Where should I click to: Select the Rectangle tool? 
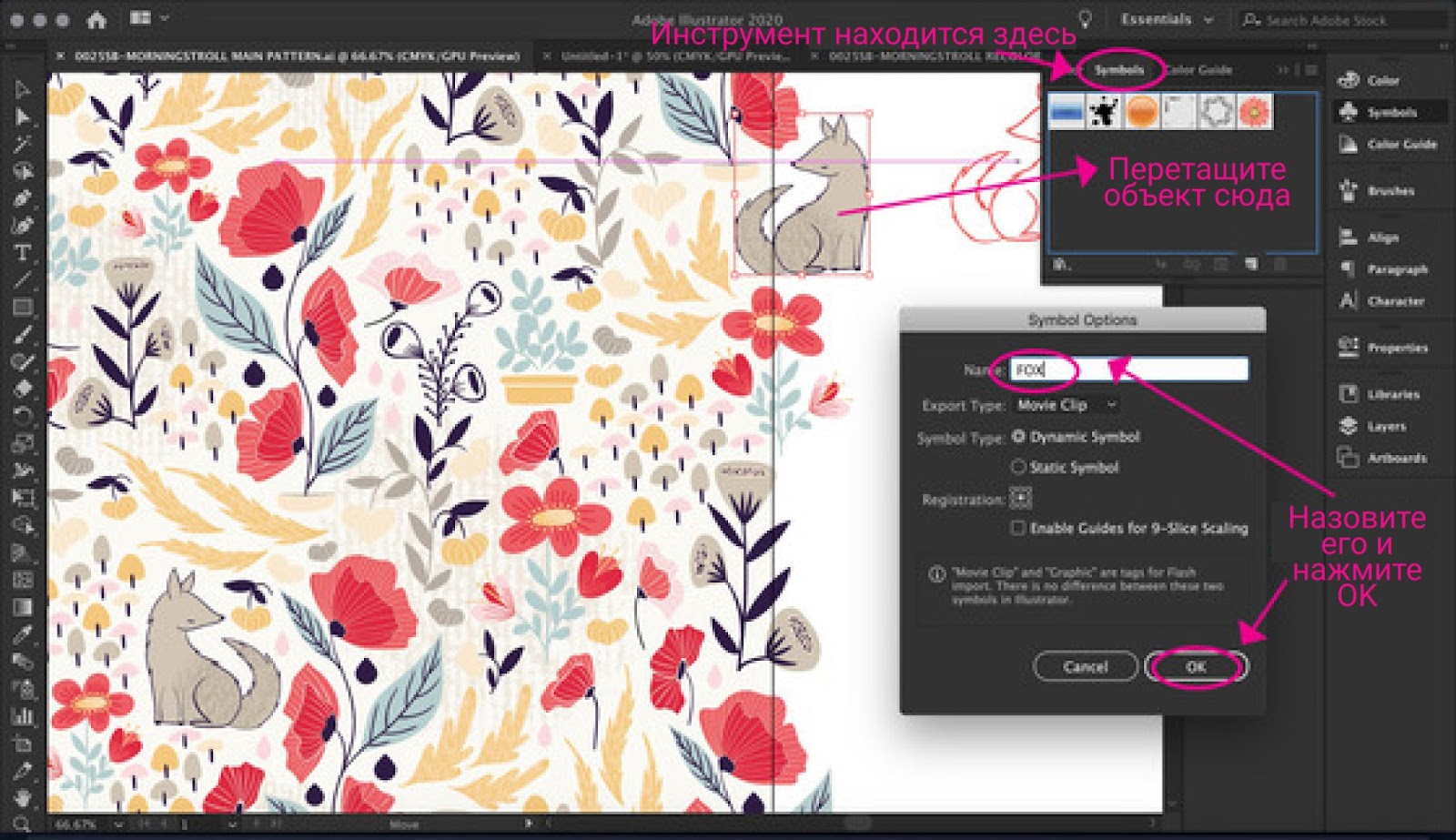pyautogui.click(x=23, y=308)
